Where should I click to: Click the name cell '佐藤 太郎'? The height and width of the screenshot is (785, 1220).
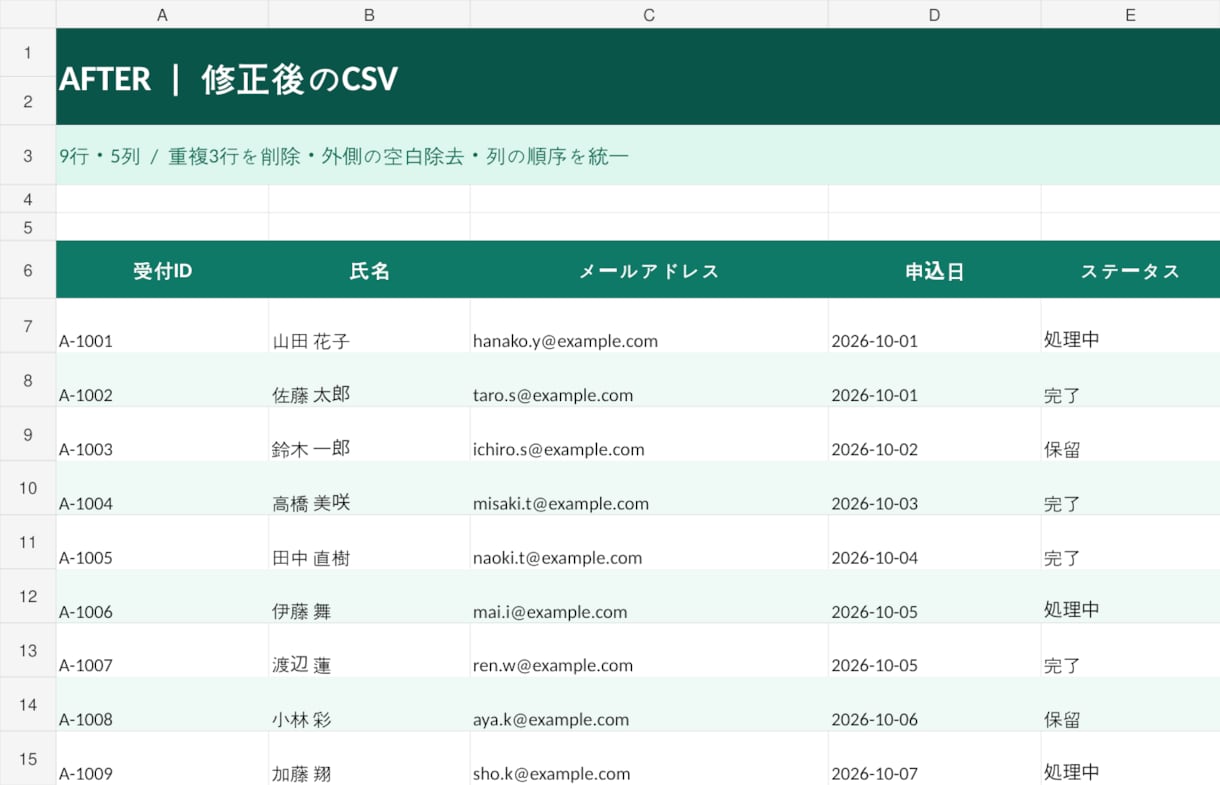[x=369, y=380]
